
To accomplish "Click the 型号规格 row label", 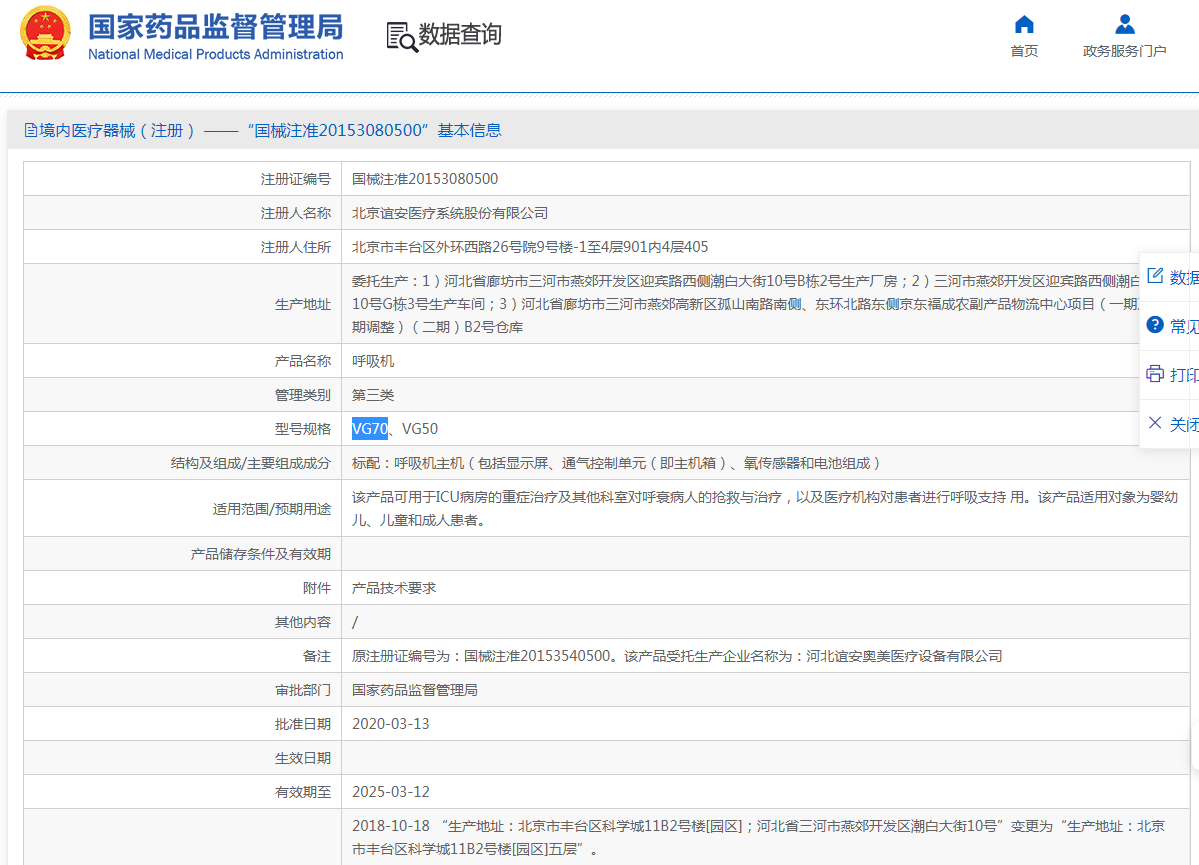I will (x=303, y=429).
